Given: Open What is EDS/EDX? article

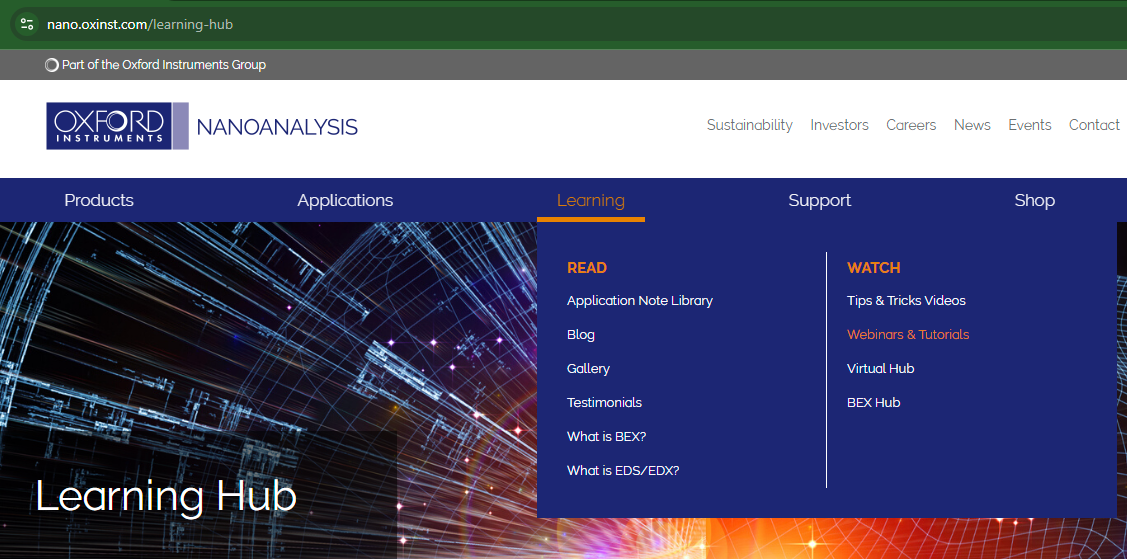Looking at the screenshot, I should coord(622,470).
